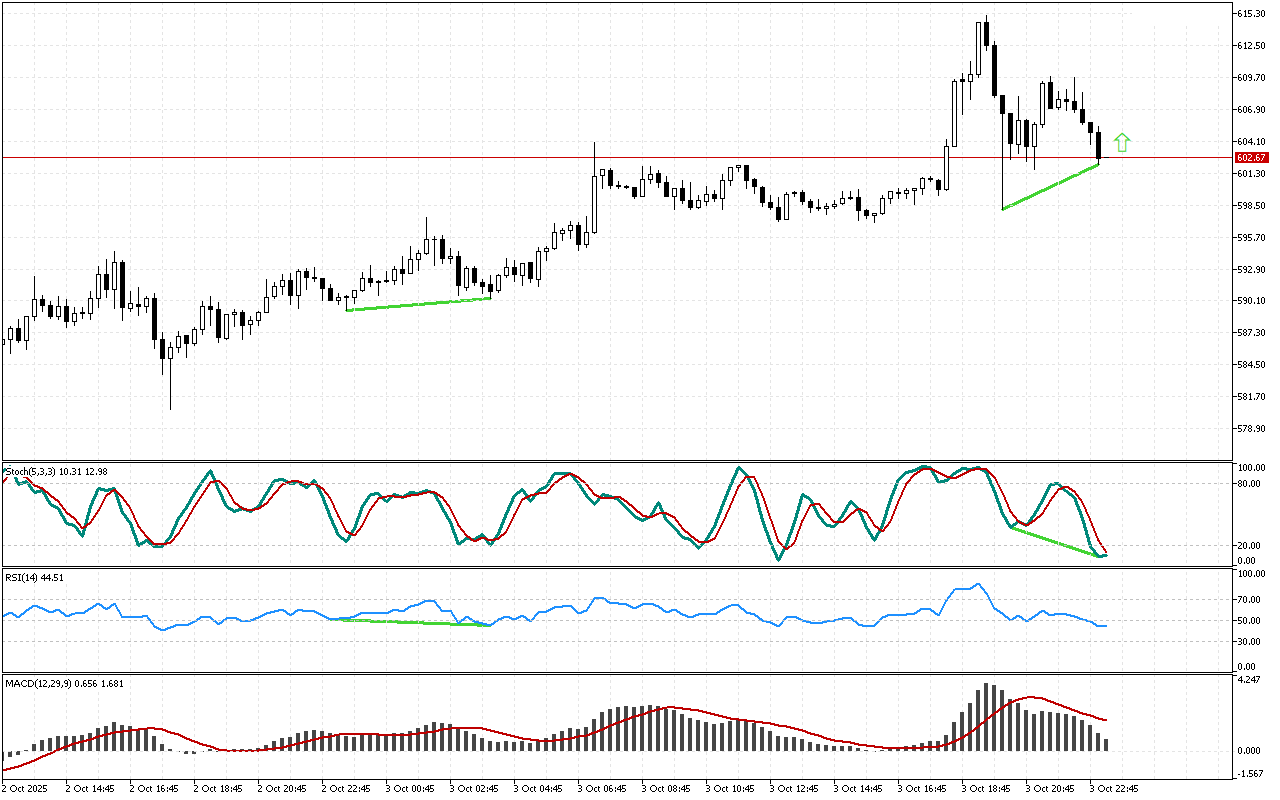
Task: Click the green up arrow signal
Action: 1122,143
